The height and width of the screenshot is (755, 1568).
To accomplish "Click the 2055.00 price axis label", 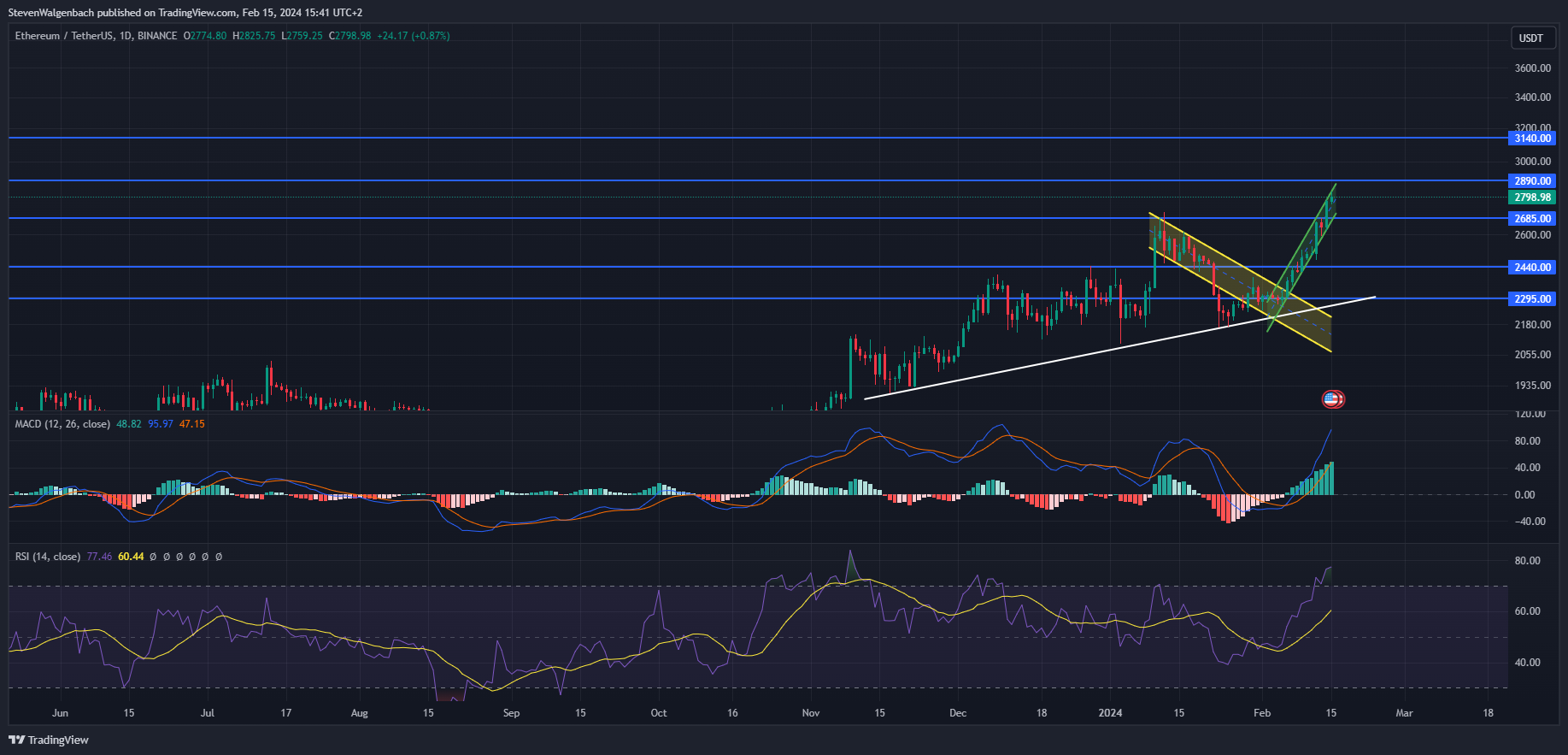I will [x=1533, y=355].
